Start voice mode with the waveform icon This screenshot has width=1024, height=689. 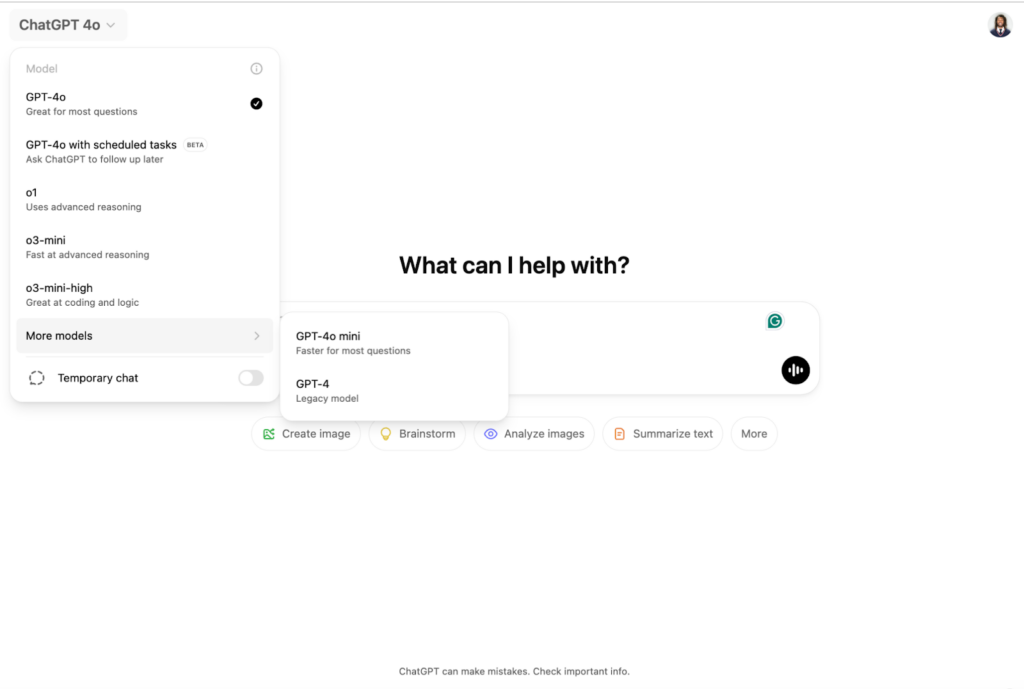point(795,370)
